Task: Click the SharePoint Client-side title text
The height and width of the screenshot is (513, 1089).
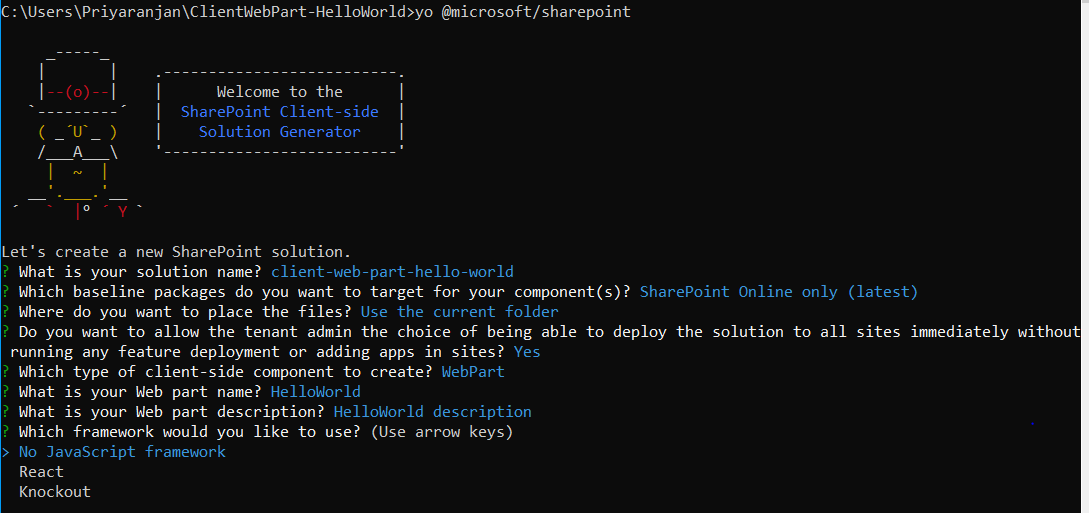Action: [280, 111]
